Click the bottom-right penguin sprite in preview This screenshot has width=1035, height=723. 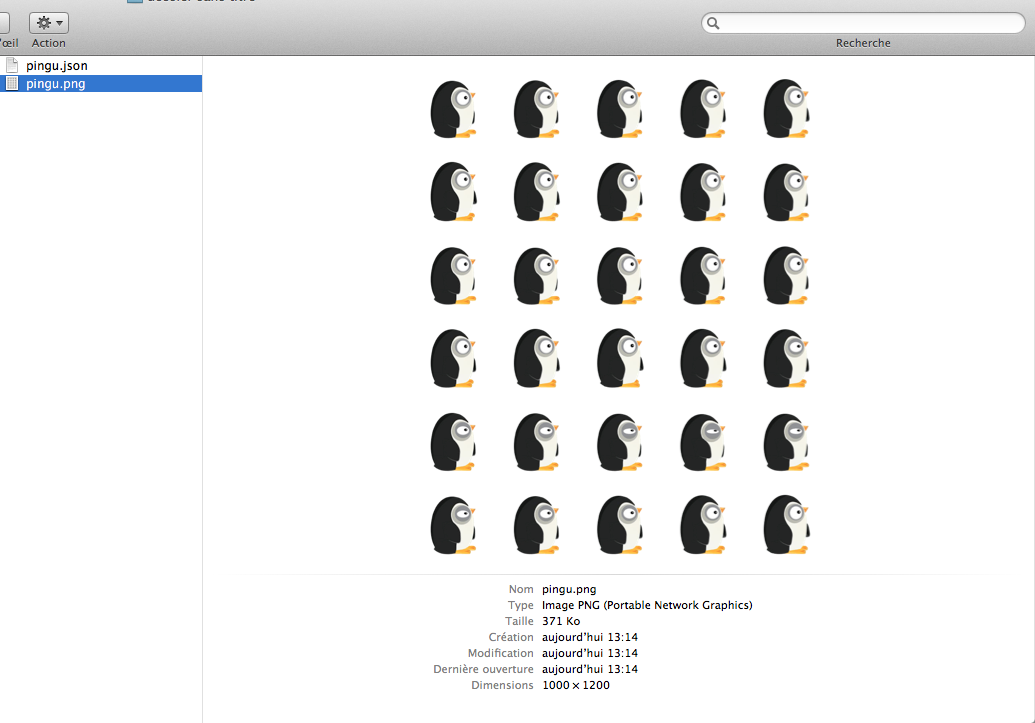[786, 524]
